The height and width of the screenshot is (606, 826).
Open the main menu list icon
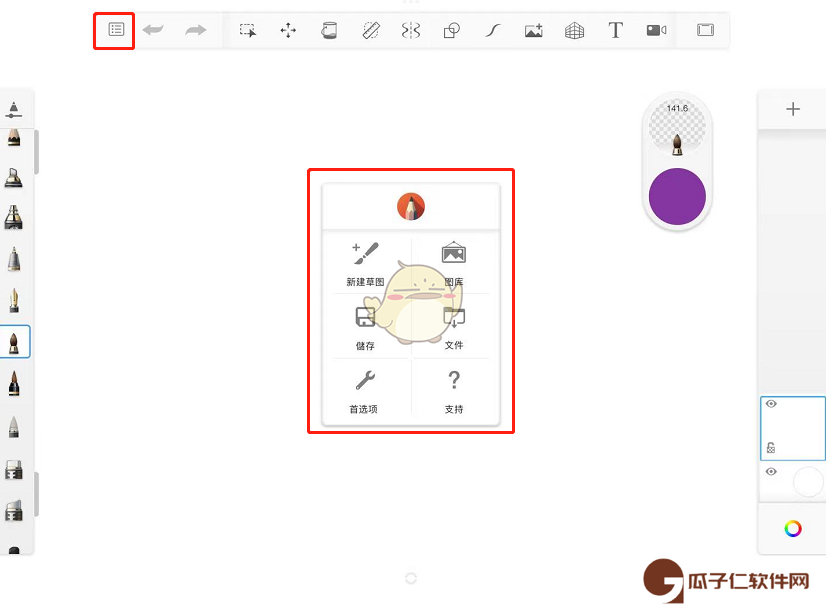(x=116, y=30)
